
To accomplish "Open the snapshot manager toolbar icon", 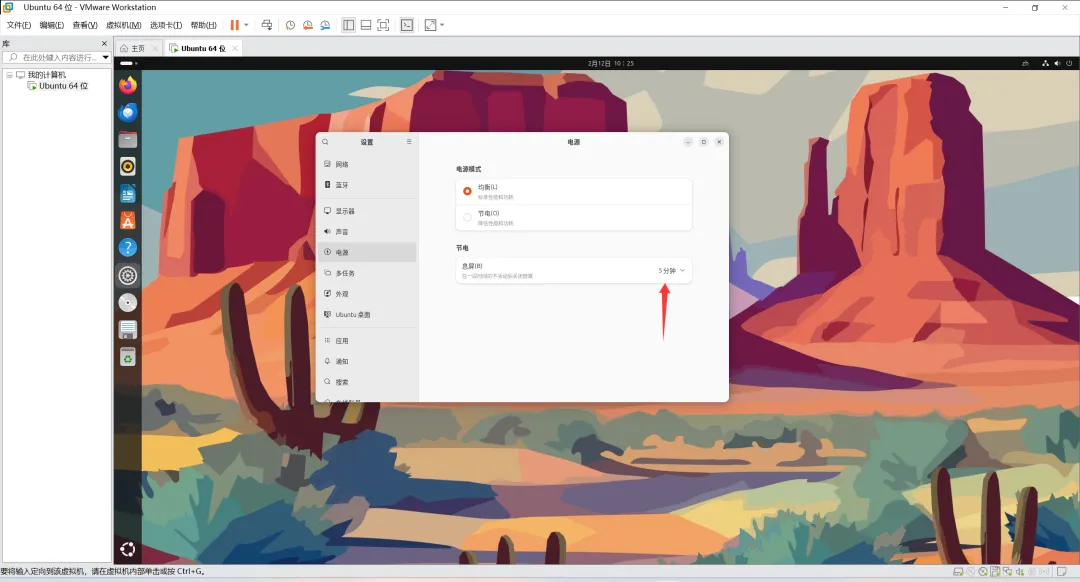I will [x=325, y=25].
